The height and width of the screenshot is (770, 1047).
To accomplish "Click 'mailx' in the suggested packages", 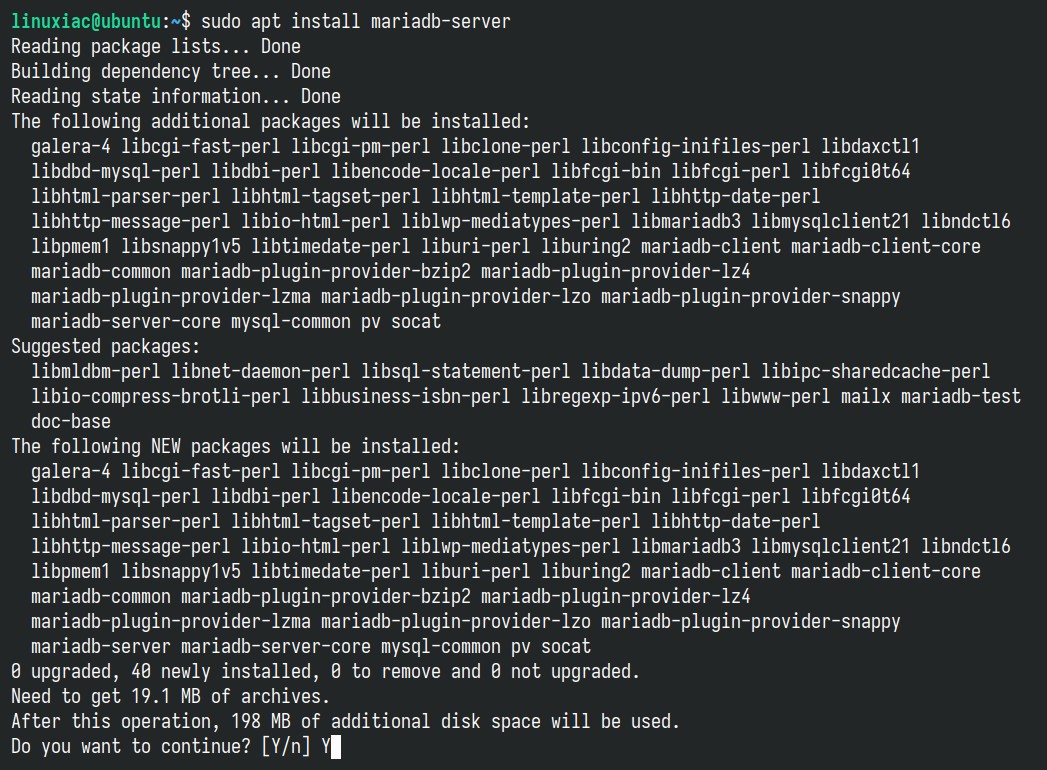I will click(865, 397).
